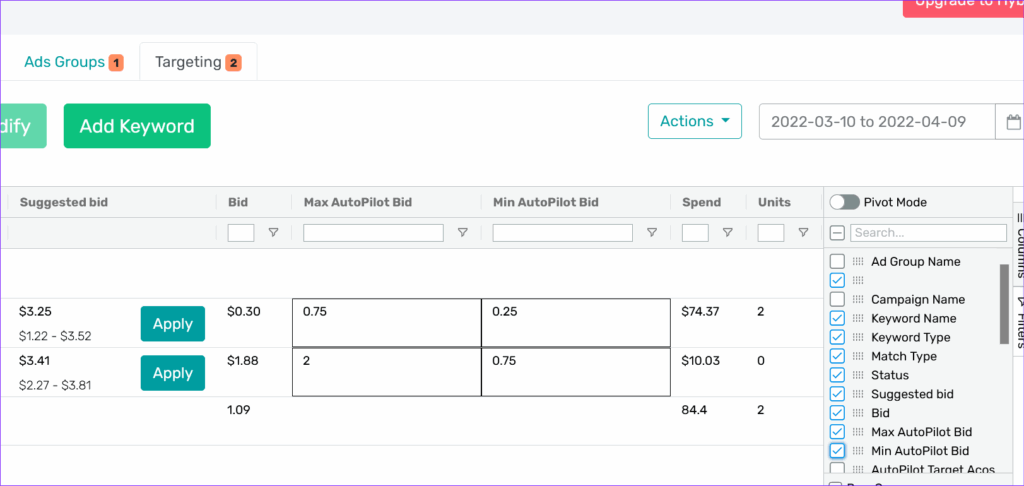Image resolution: width=1024 pixels, height=486 pixels.
Task: Grab drag handle beside Ad Group Name
Action: (857, 261)
